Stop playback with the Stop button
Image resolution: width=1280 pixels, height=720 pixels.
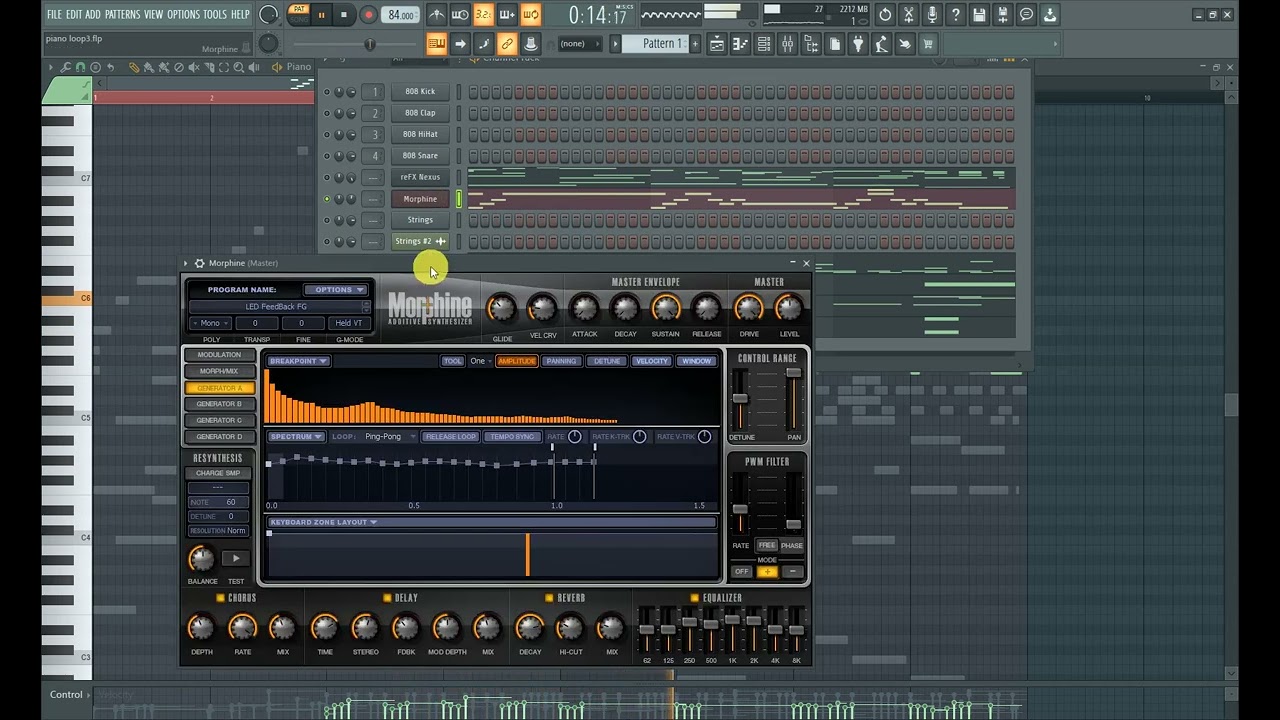click(344, 15)
